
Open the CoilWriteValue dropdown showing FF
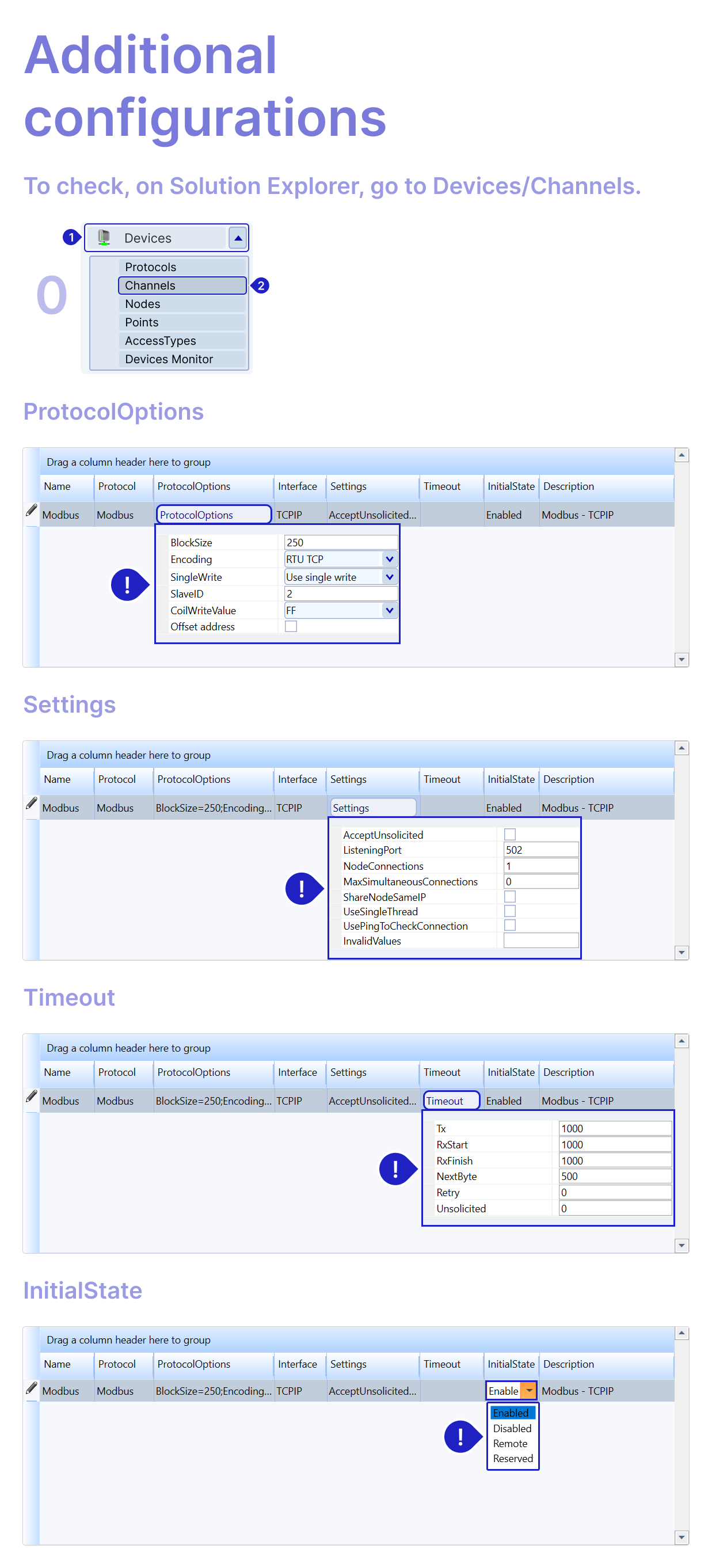click(341, 611)
